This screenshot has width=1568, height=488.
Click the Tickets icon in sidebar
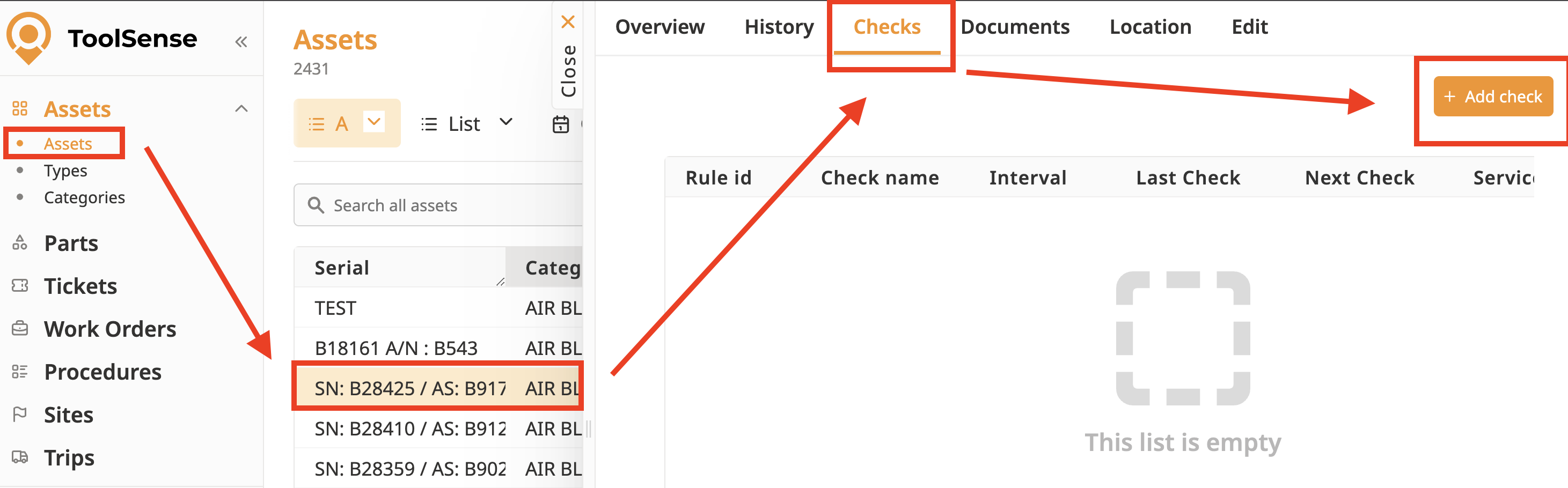(20, 285)
